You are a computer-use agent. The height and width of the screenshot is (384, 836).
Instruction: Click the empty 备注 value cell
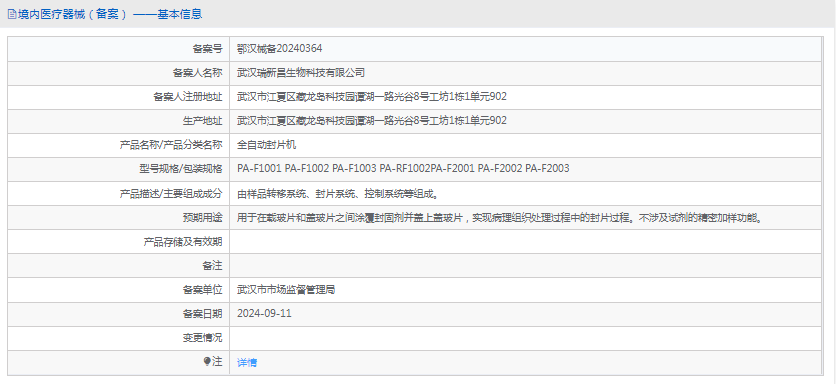click(x=526, y=265)
